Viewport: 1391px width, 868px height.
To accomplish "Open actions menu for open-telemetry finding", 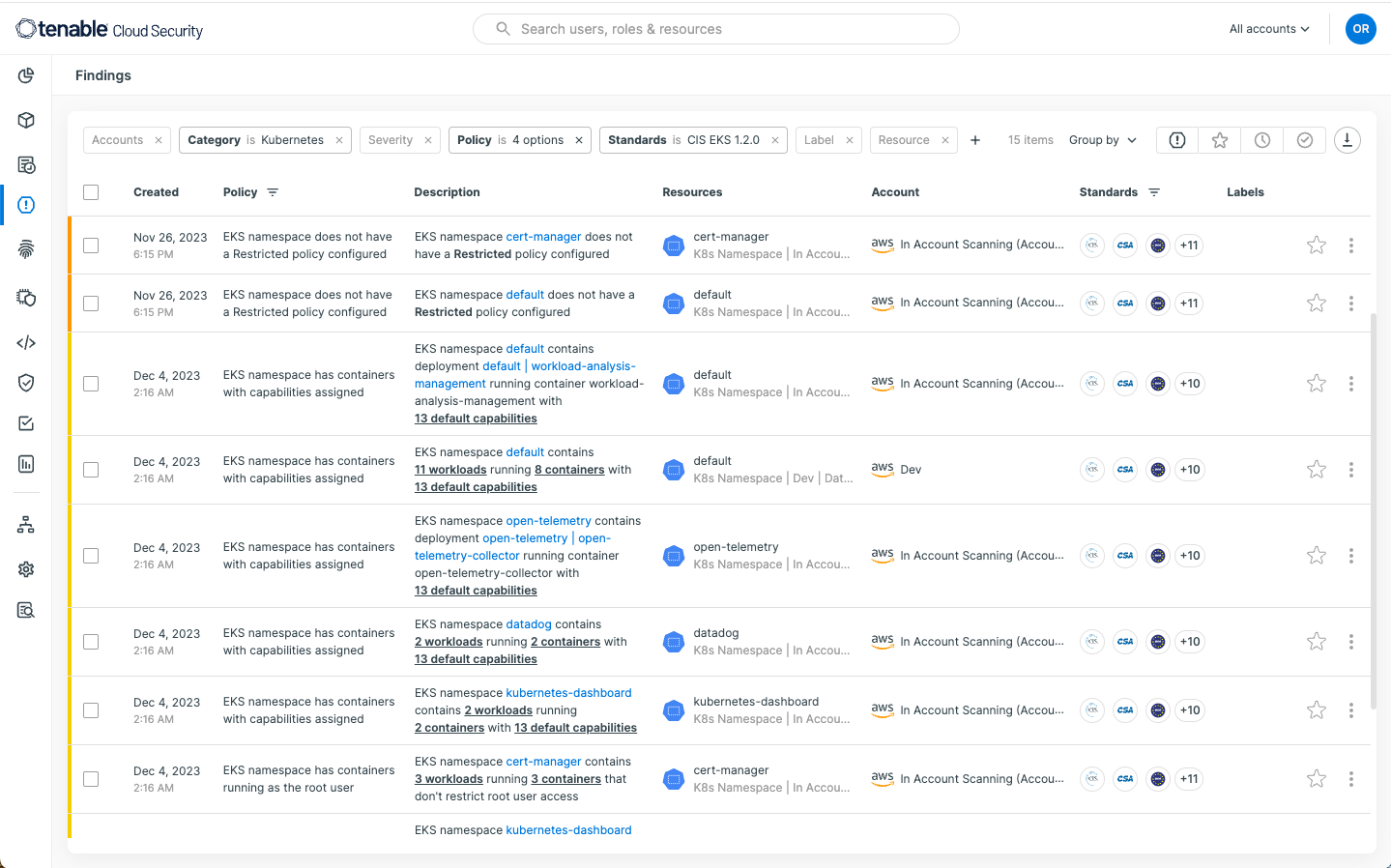I will [x=1350, y=556].
